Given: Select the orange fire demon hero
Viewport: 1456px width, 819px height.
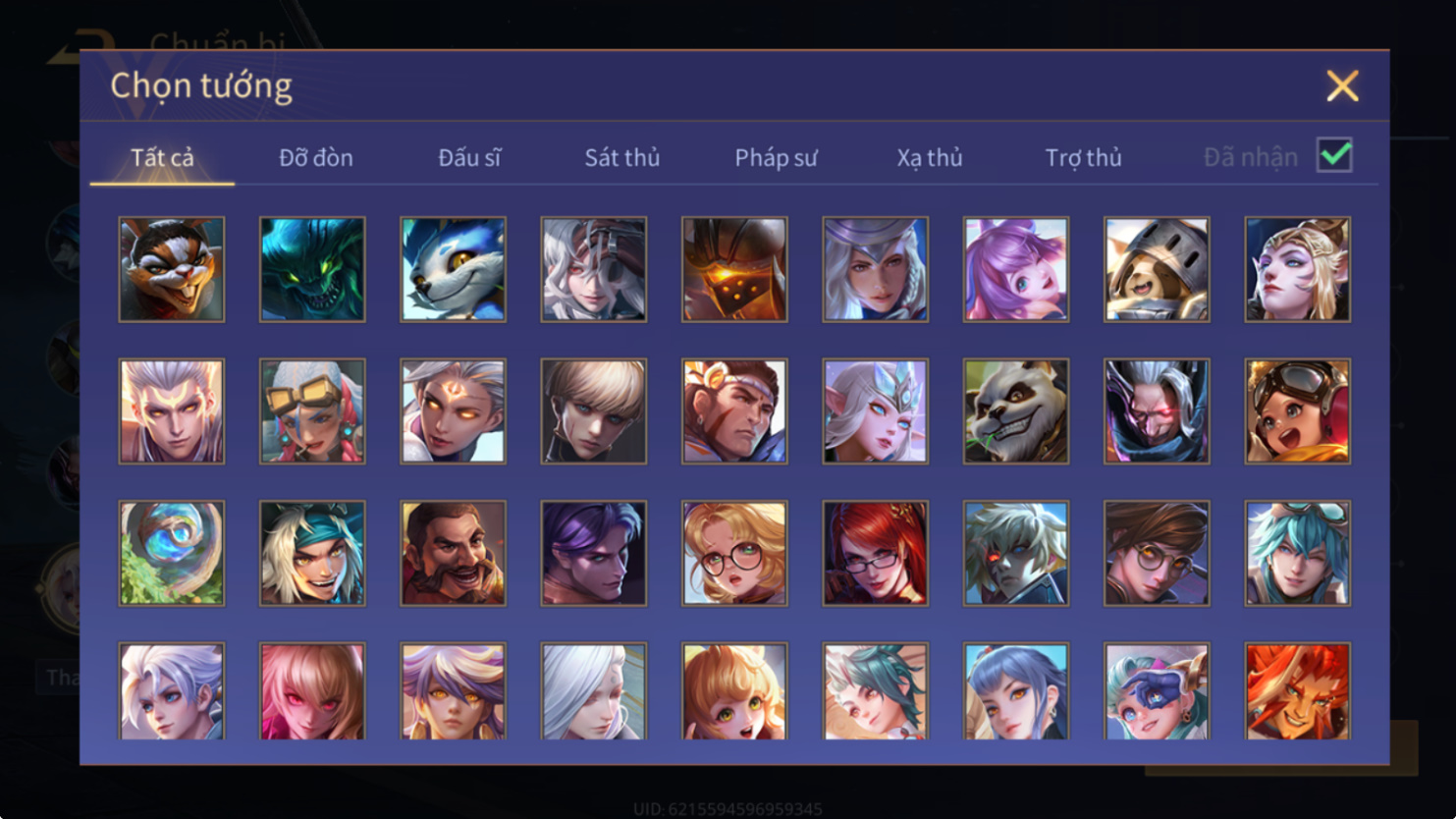Looking at the screenshot, I should pyautogui.click(x=1297, y=691).
